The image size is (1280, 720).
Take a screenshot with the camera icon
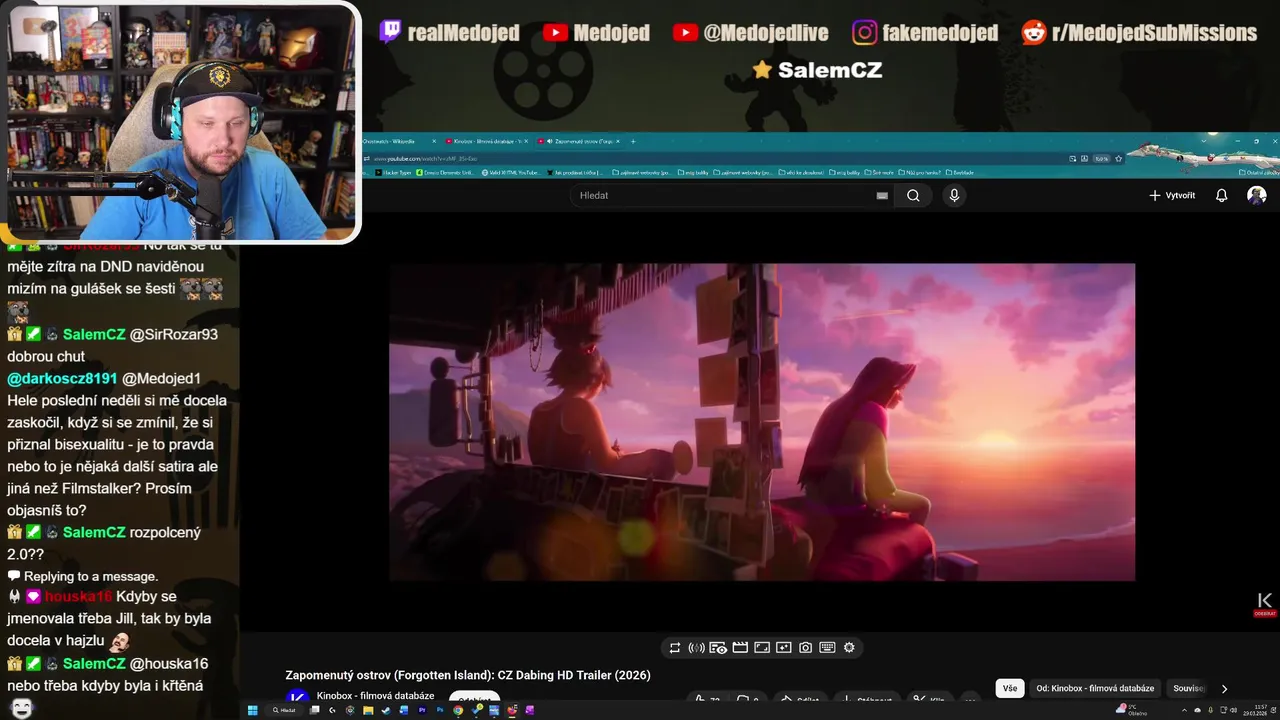[x=805, y=648]
